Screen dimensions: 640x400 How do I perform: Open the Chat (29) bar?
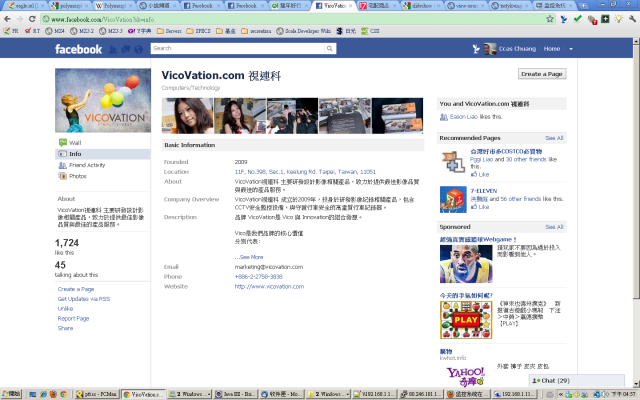coord(577,381)
